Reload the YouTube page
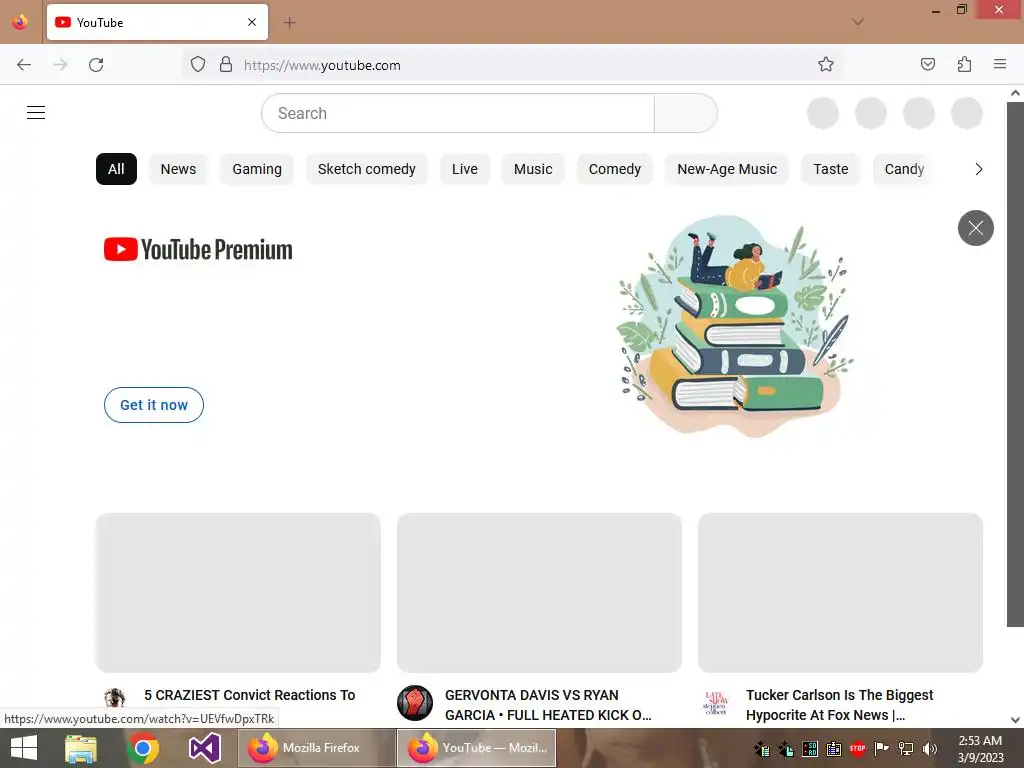This screenshot has height=768, width=1024. 96,65
